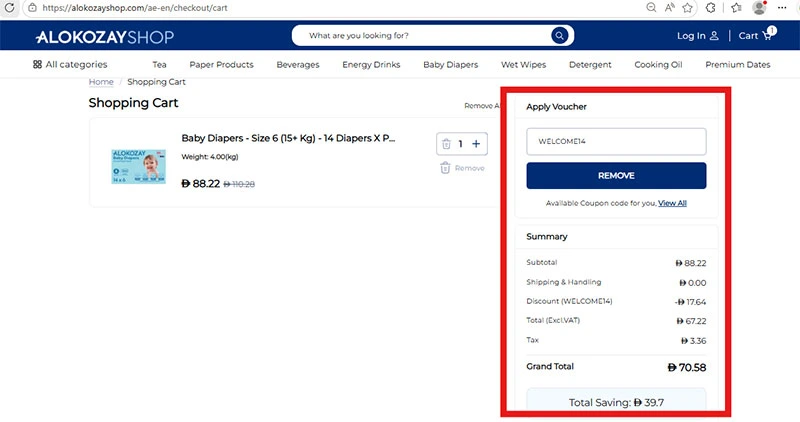Open the Energy Drinks category
800x422 pixels.
pos(371,64)
